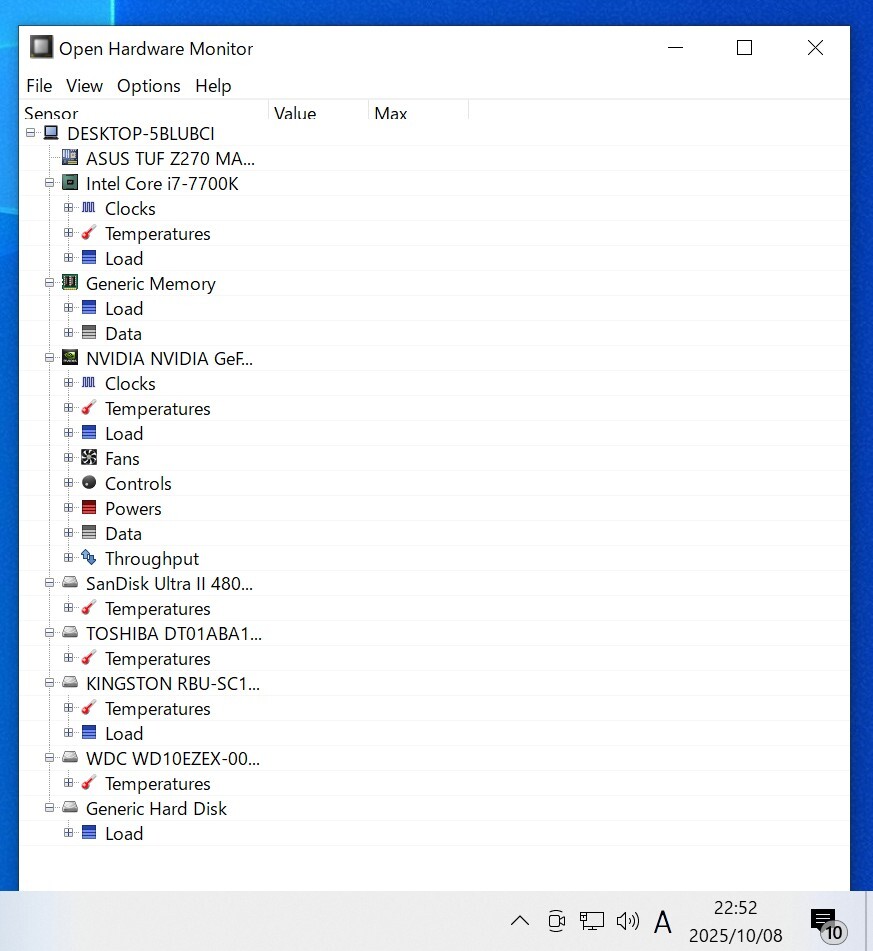873x951 pixels.
Task: Collapse the Intel Core i7-7700K node
Action: click(x=49, y=183)
